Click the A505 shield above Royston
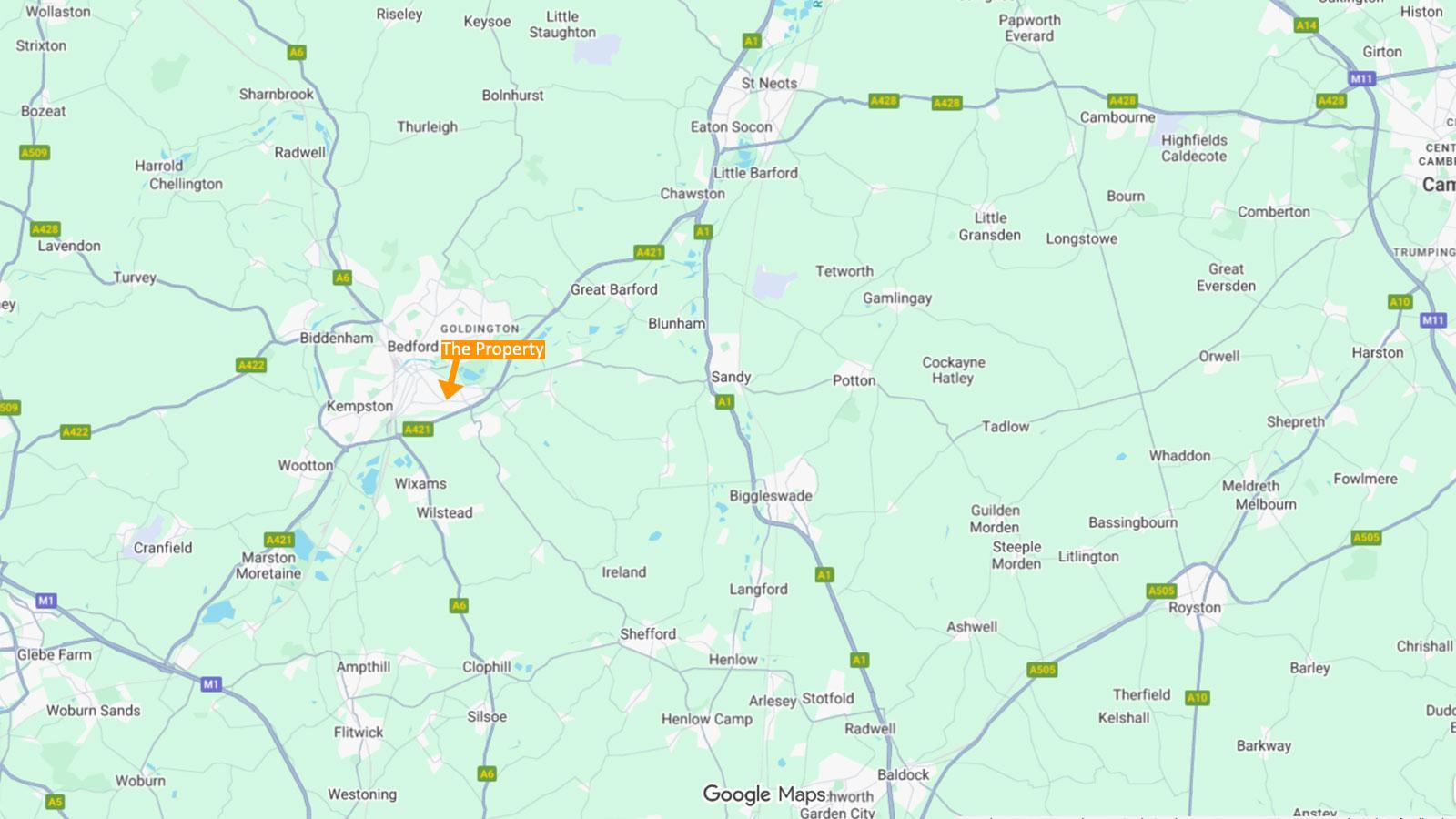This screenshot has width=1456, height=819. click(1161, 591)
